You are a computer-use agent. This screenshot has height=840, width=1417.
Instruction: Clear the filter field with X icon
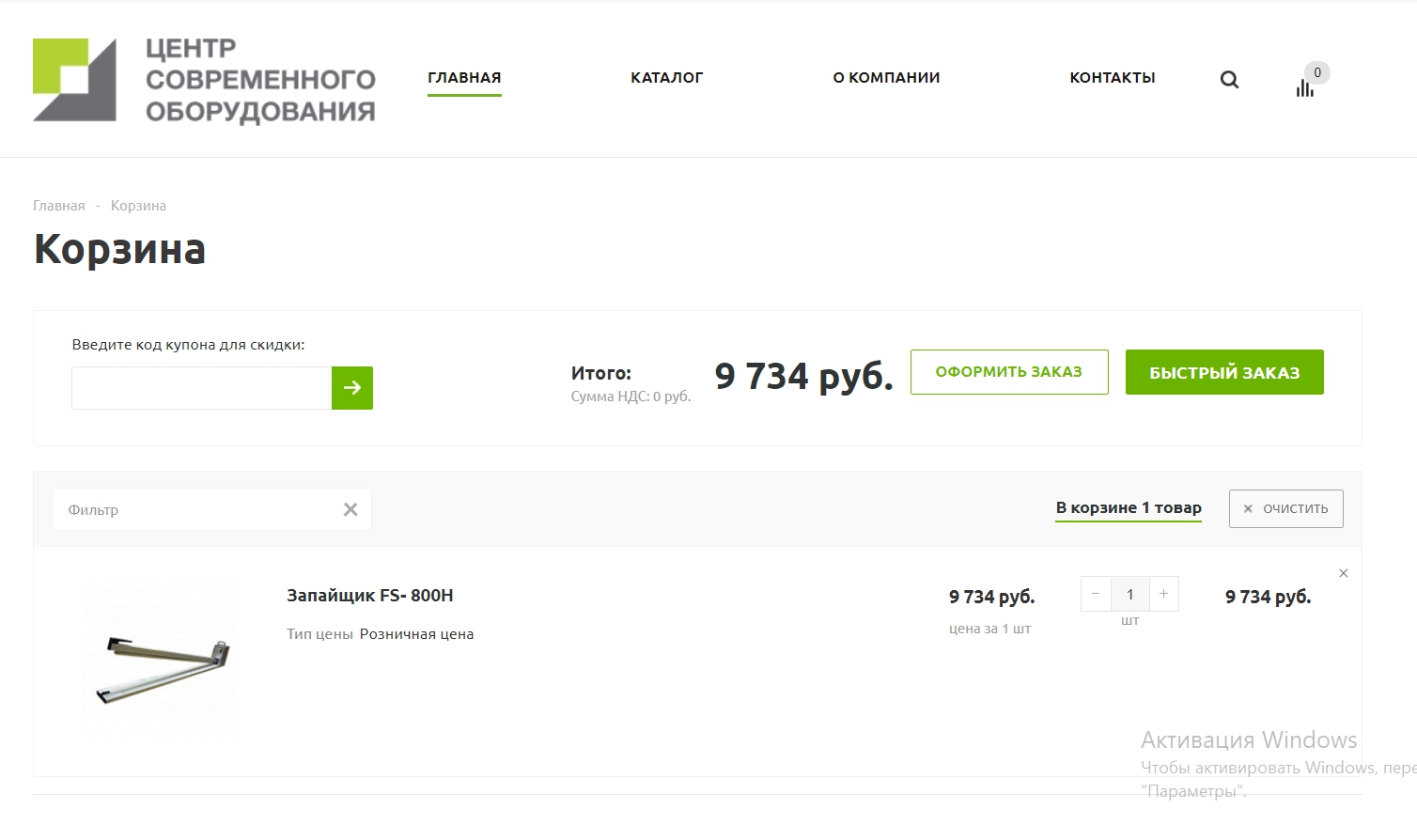click(350, 509)
